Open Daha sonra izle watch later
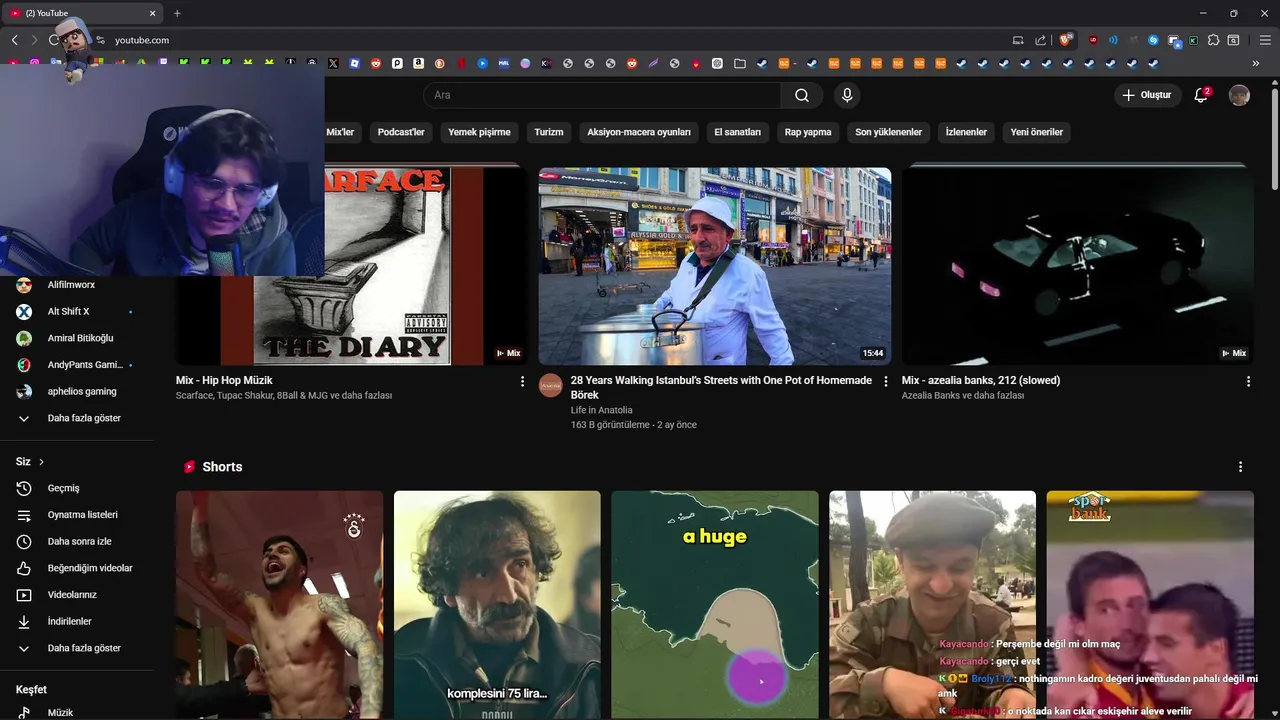This screenshot has height=720, width=1280. pos(77,541)
